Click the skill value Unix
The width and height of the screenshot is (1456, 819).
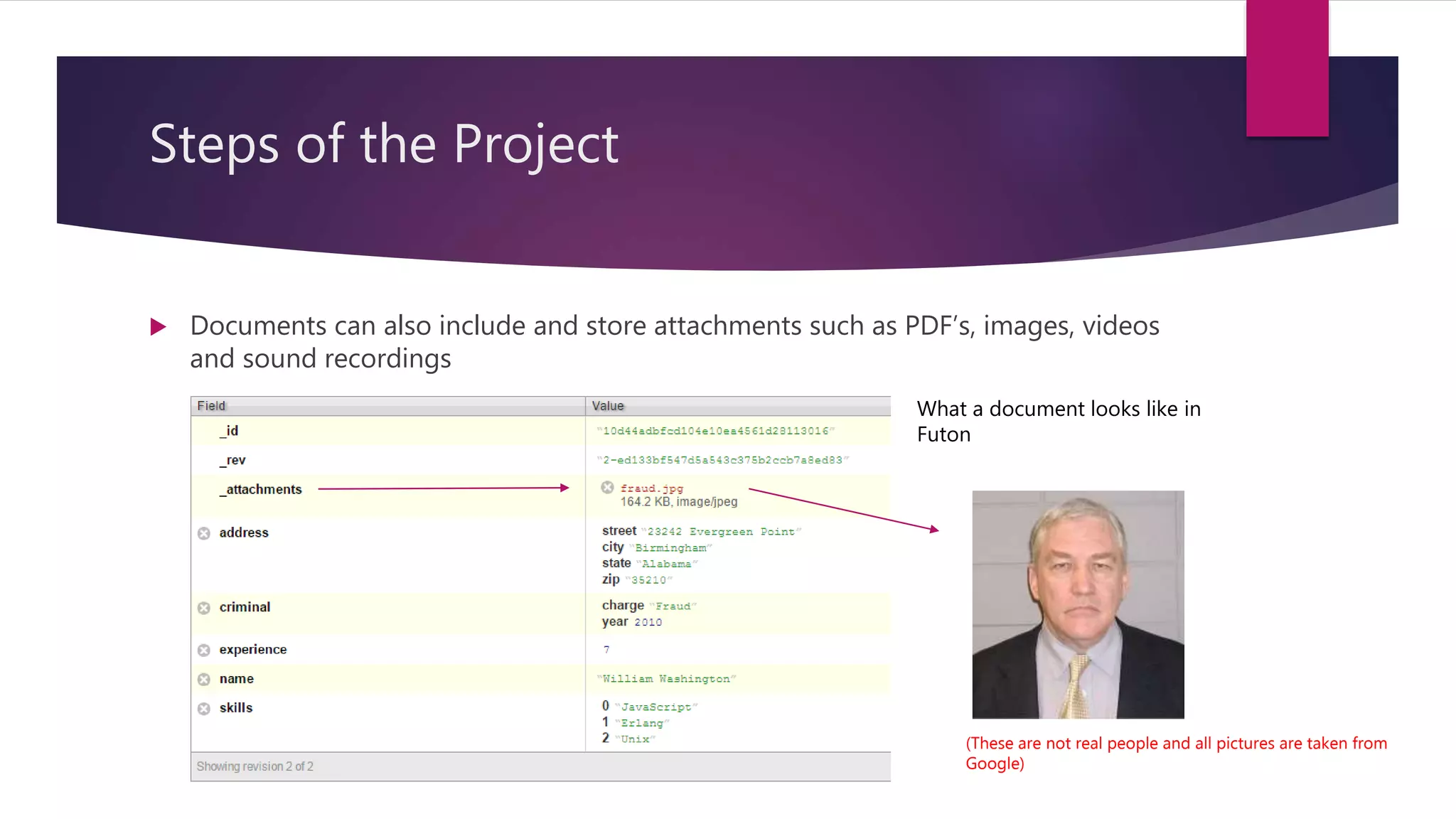(x=635, y=739)
